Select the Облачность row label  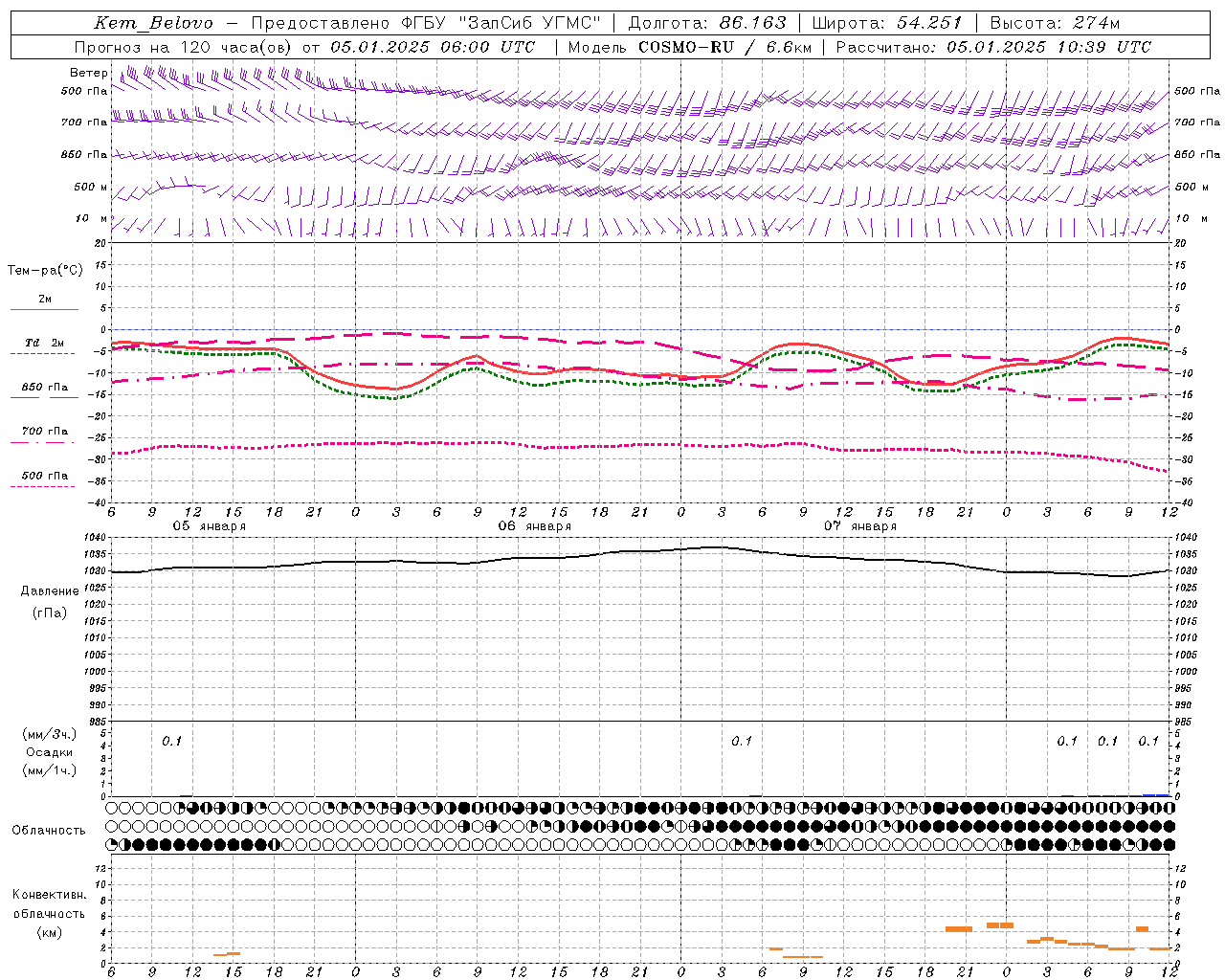(x=49, y=831)
